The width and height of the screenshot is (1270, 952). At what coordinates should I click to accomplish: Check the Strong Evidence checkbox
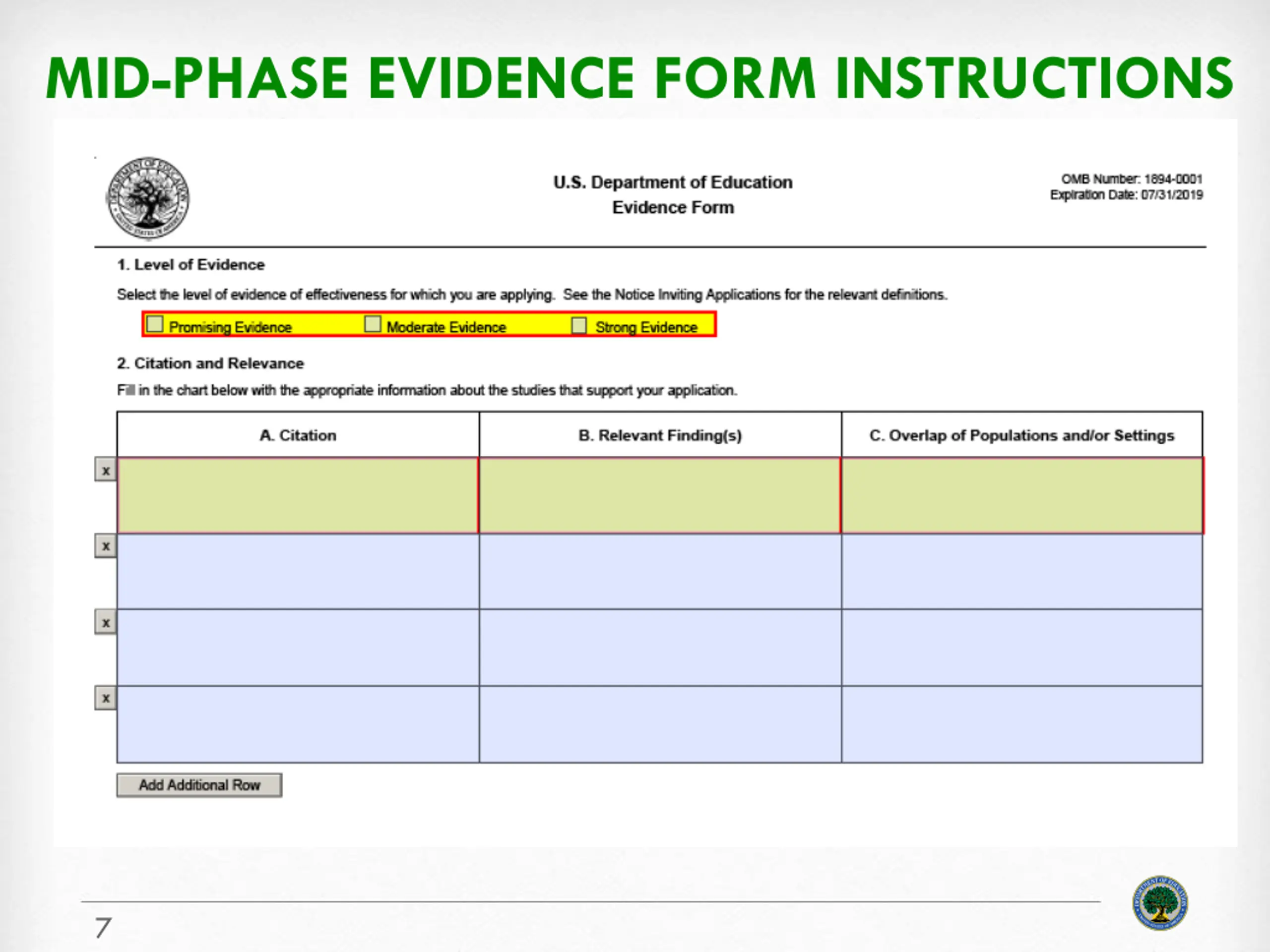pyautogui.click(x=579, y=325)
